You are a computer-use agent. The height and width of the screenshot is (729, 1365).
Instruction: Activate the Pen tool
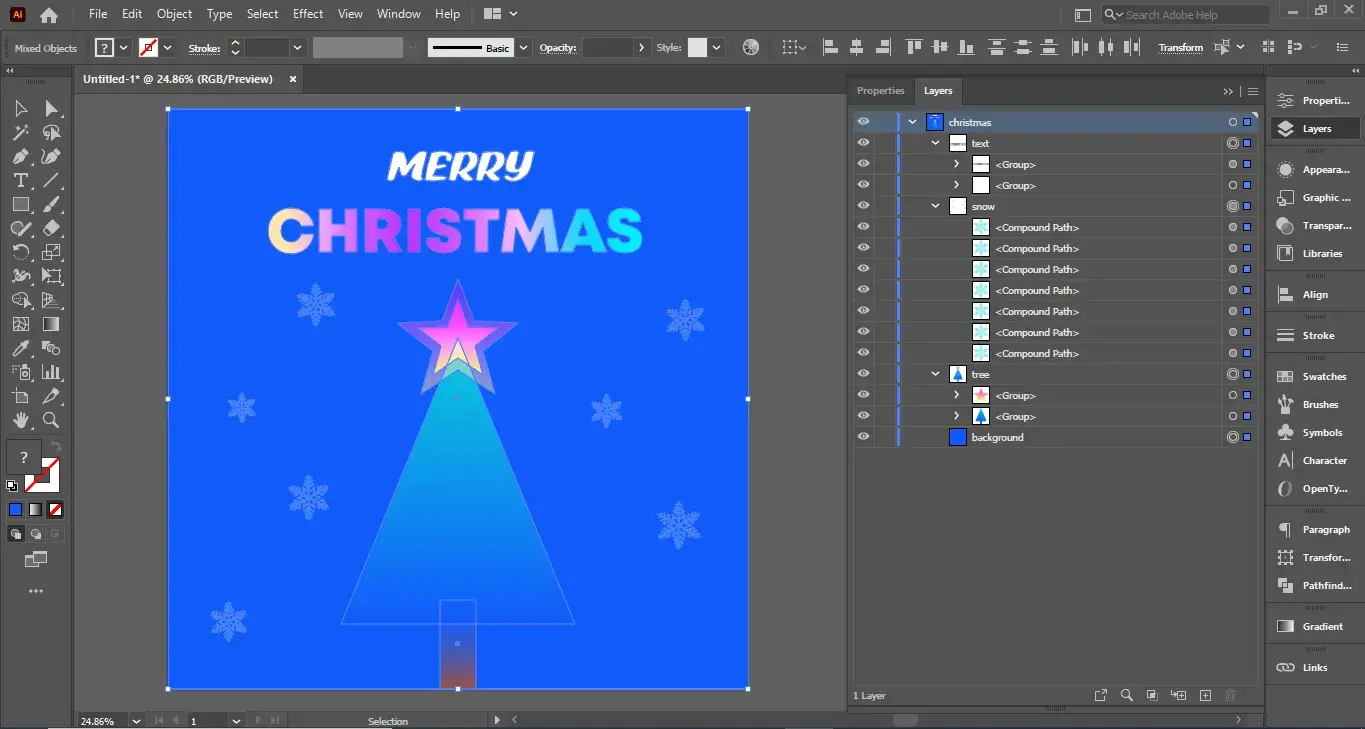point(20,156)
